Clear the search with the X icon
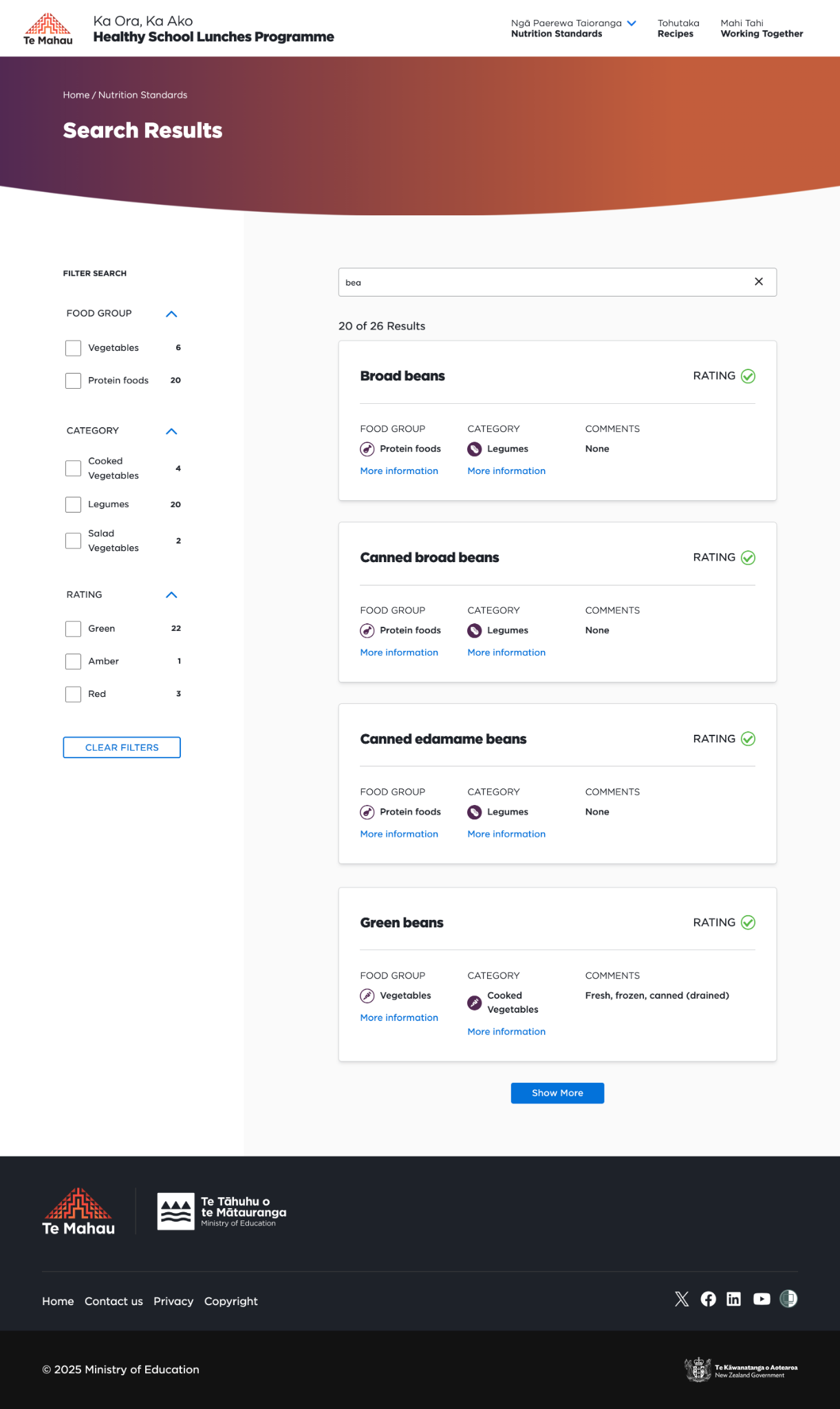This screenshot has width=840, height=1409. (x=759, y=281)
